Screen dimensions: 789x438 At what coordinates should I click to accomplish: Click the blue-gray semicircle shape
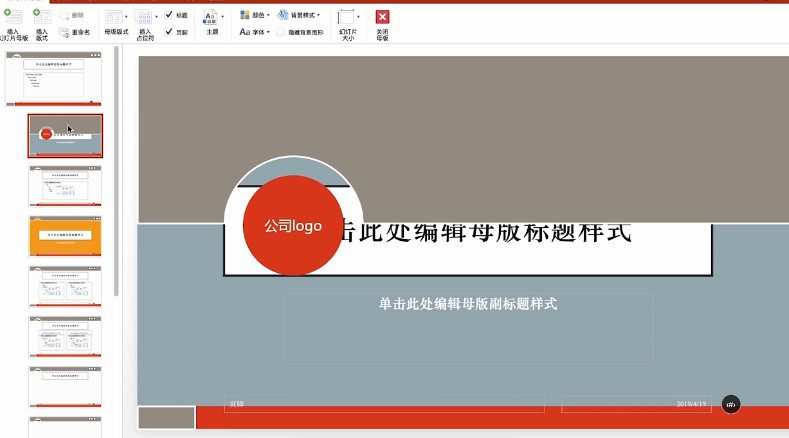(294, 169)
